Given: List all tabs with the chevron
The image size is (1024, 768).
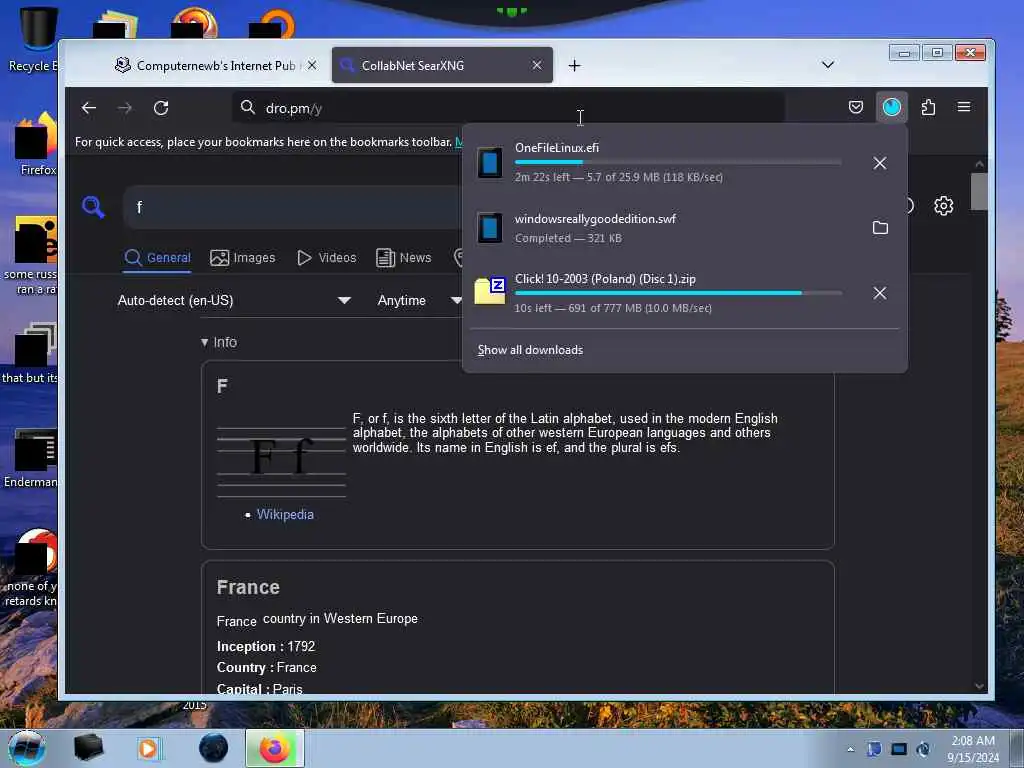Looking at the screenshot, I should (827, 65).
